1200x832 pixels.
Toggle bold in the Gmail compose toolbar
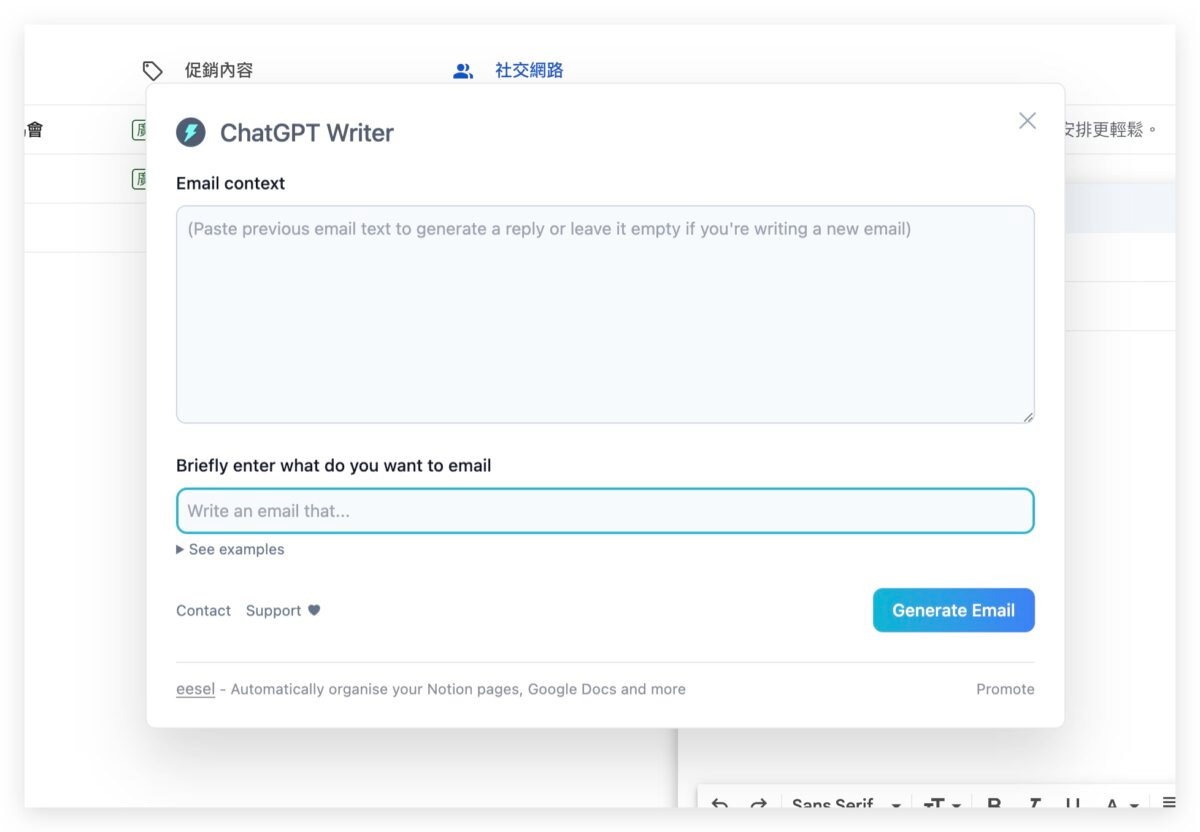[994, 803]
